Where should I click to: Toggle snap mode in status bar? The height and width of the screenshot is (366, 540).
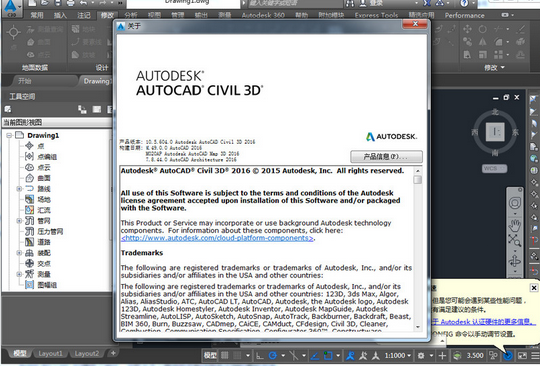(x=237, y=355)
